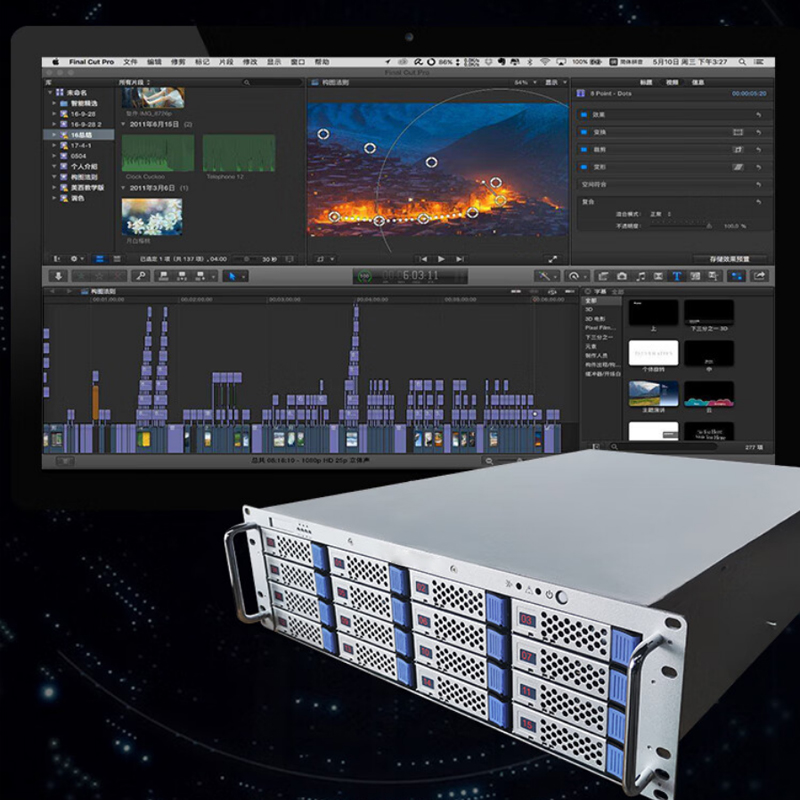
Task: Open the Photos browser camera icon
Action: [x=621, y=276]
